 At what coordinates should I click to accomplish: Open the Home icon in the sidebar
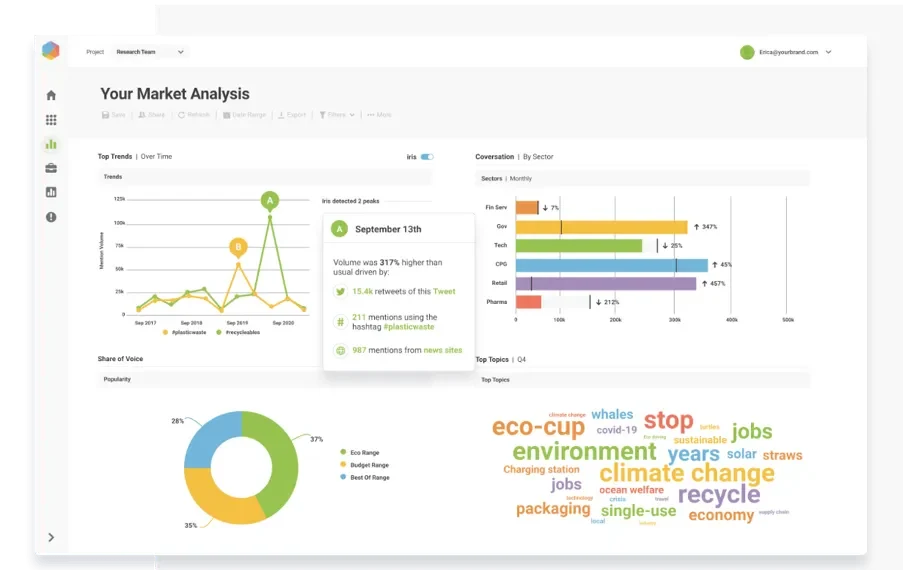(51, 95)
